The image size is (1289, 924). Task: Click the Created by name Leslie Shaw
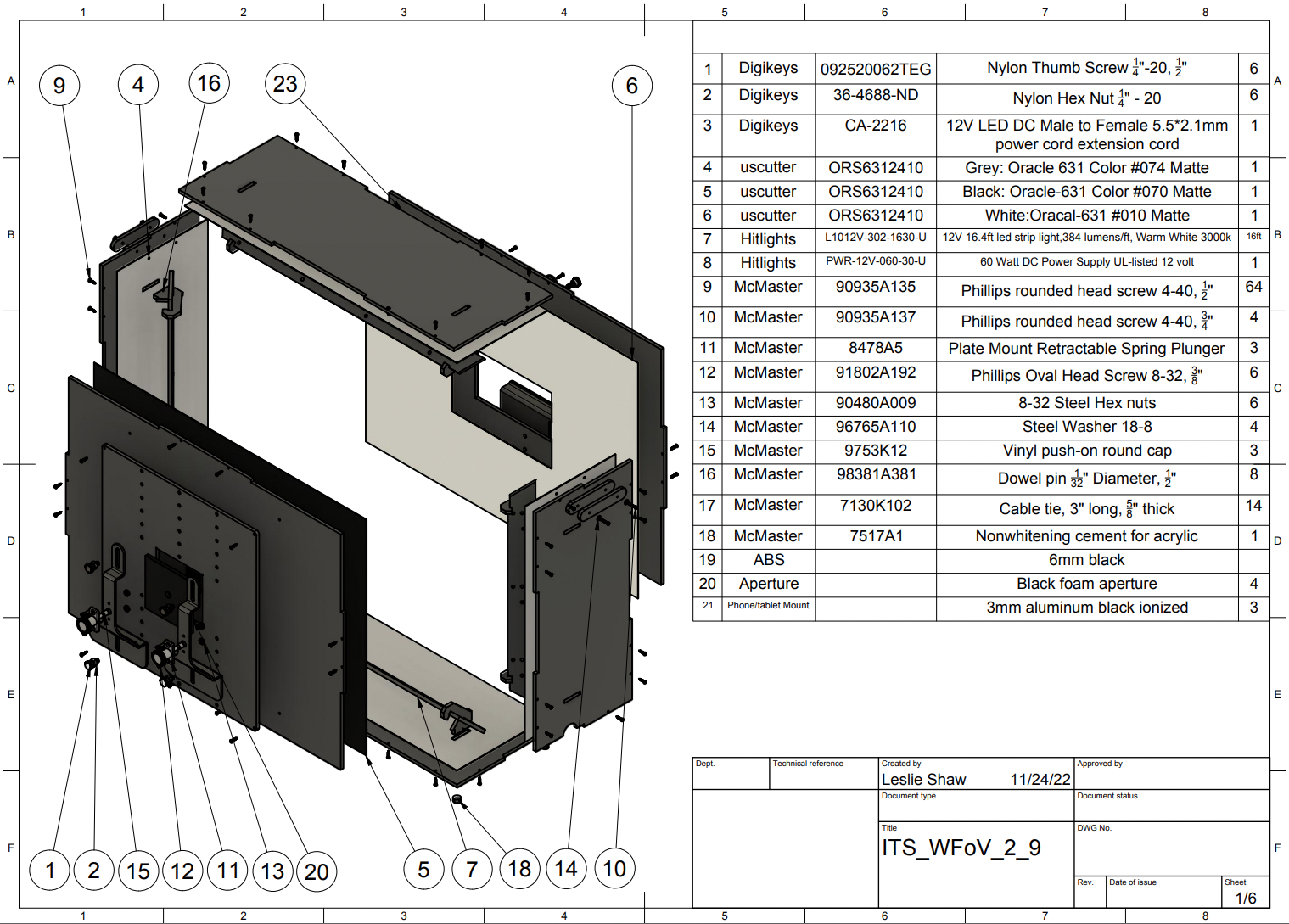[923, 779]
